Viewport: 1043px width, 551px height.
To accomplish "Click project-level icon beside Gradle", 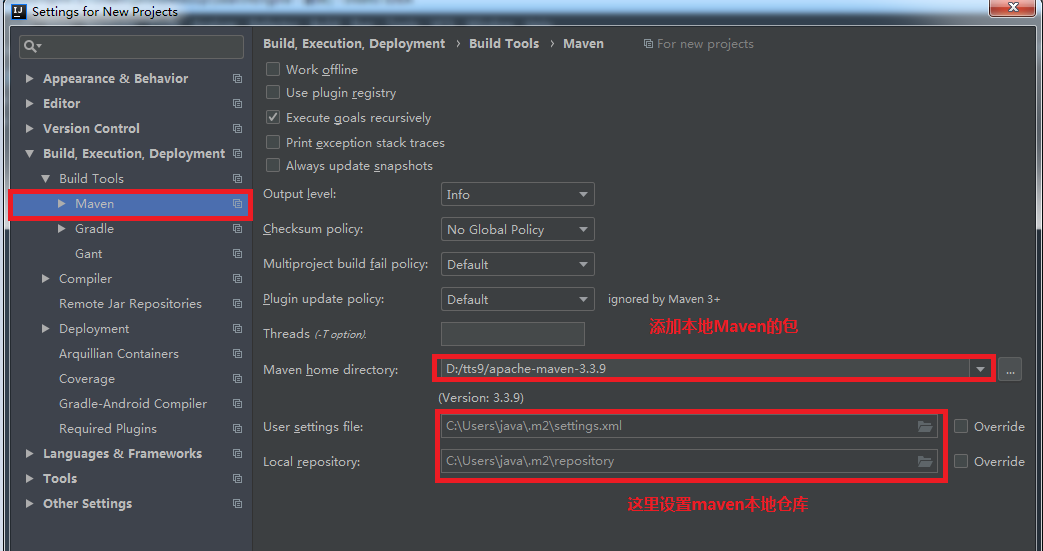I will click(237, 229).
